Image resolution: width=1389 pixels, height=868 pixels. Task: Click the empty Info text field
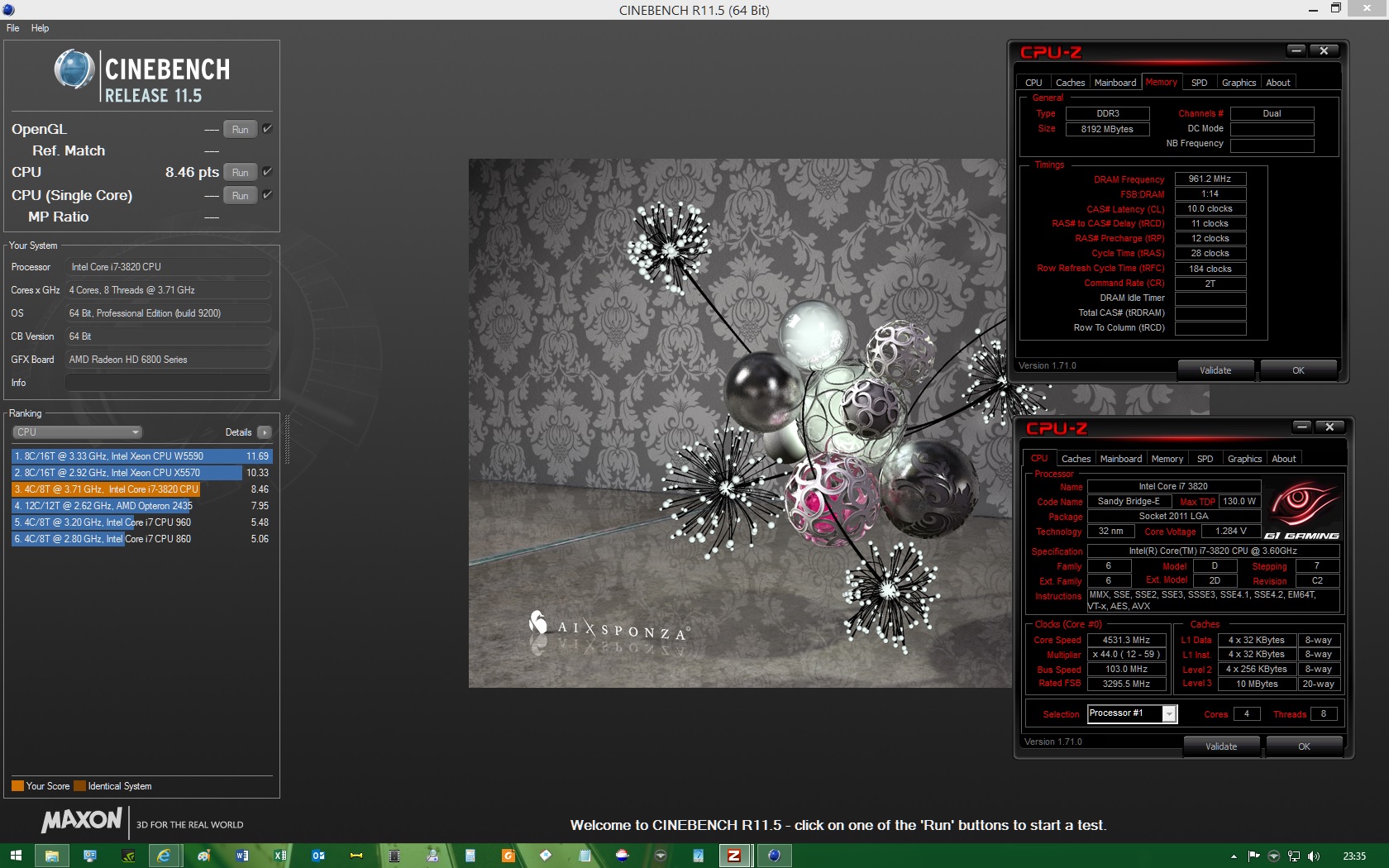coord(168,383)
